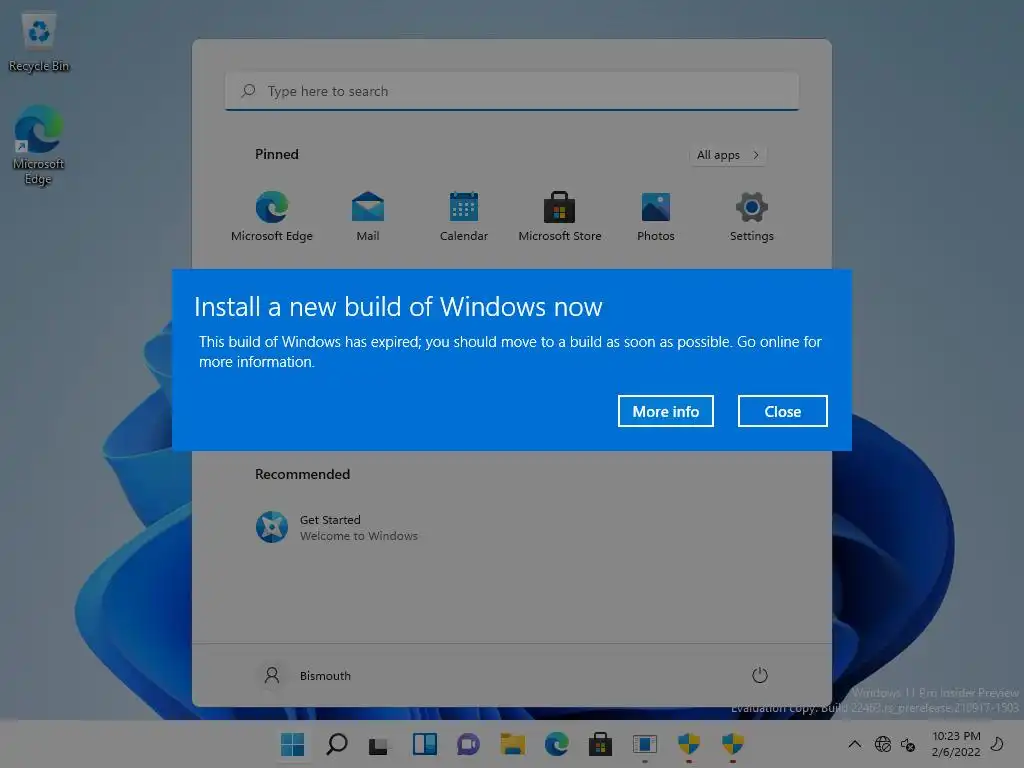Open taskbar Search magnifier

coord(337,744)
